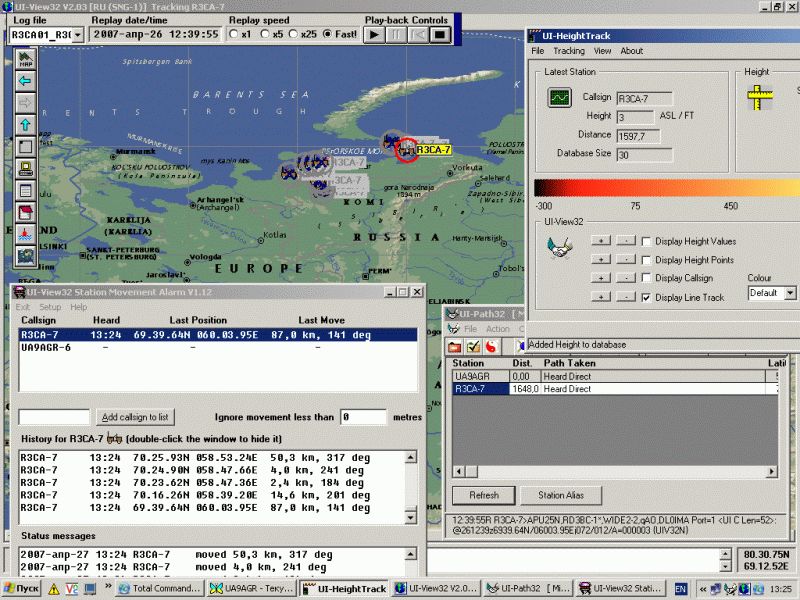Viewport: 800px width, 600px height.
Task: Click the red folder icon in UI-Path32
Action: [455, 347]
